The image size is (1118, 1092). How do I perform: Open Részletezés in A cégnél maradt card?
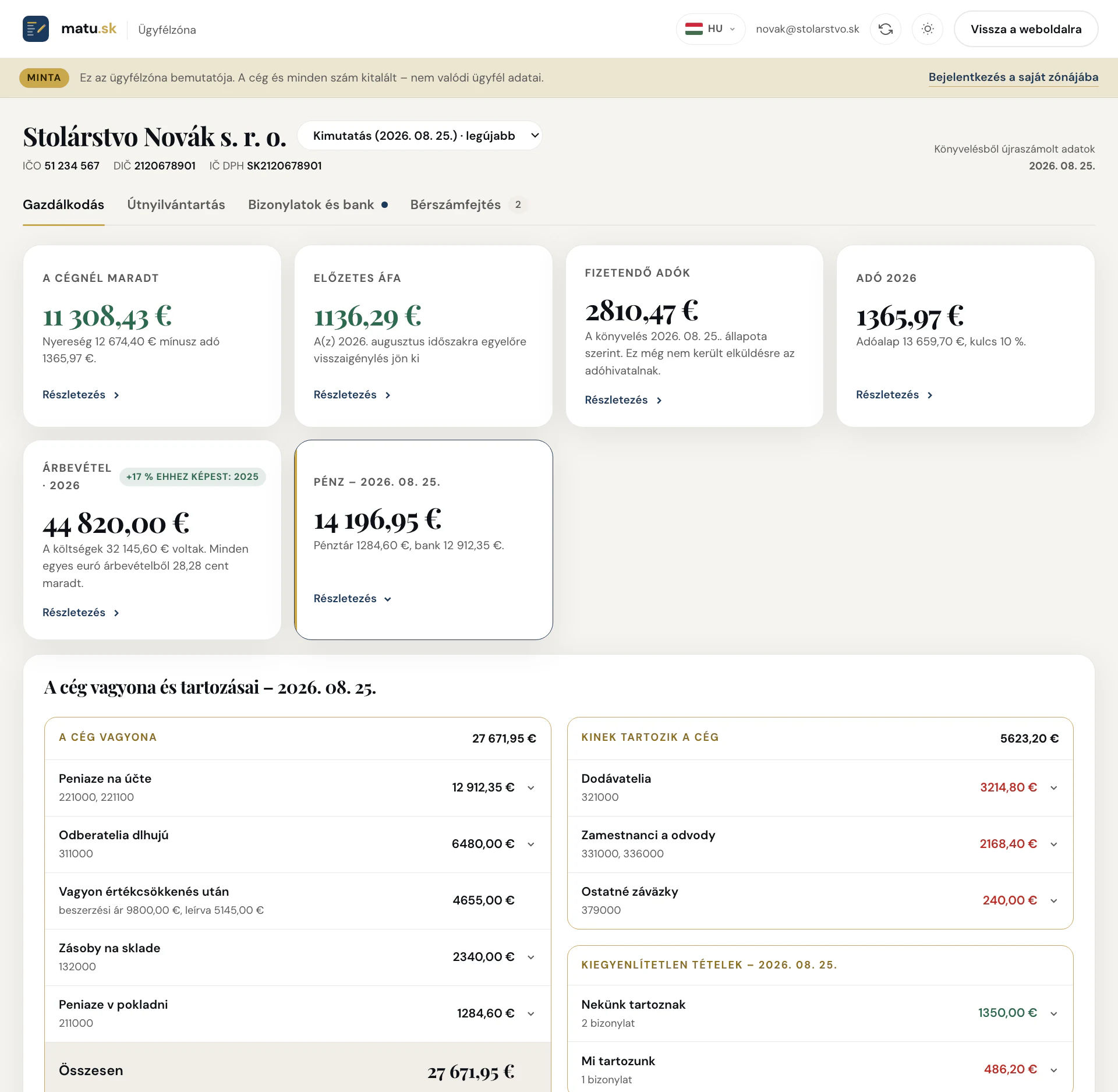[x=81, y=395]
